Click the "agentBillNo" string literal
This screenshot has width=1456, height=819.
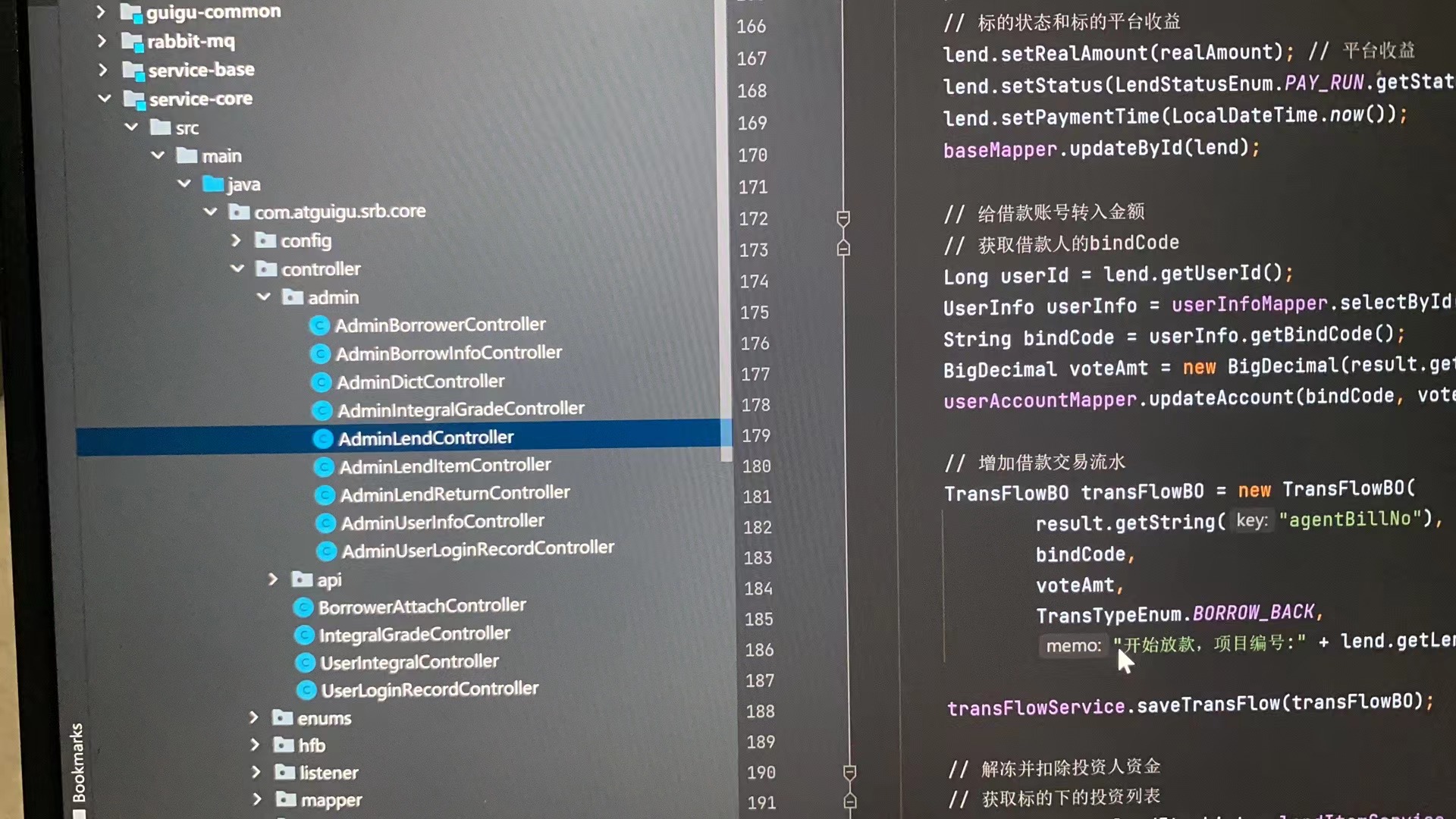(1350, 519)
